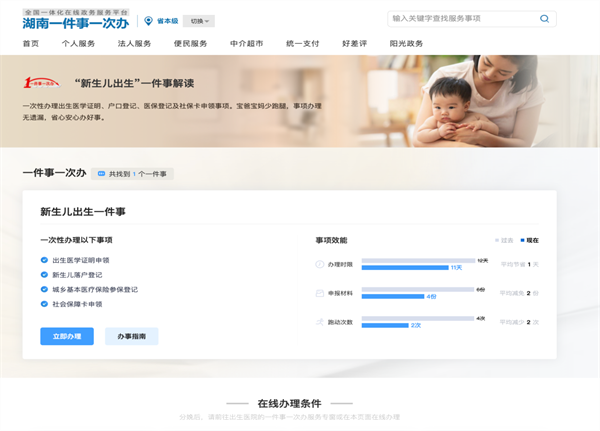Click the service search input field
Image resolution: width=600 pixels, height=431 pixels.
tap(460, 18)
